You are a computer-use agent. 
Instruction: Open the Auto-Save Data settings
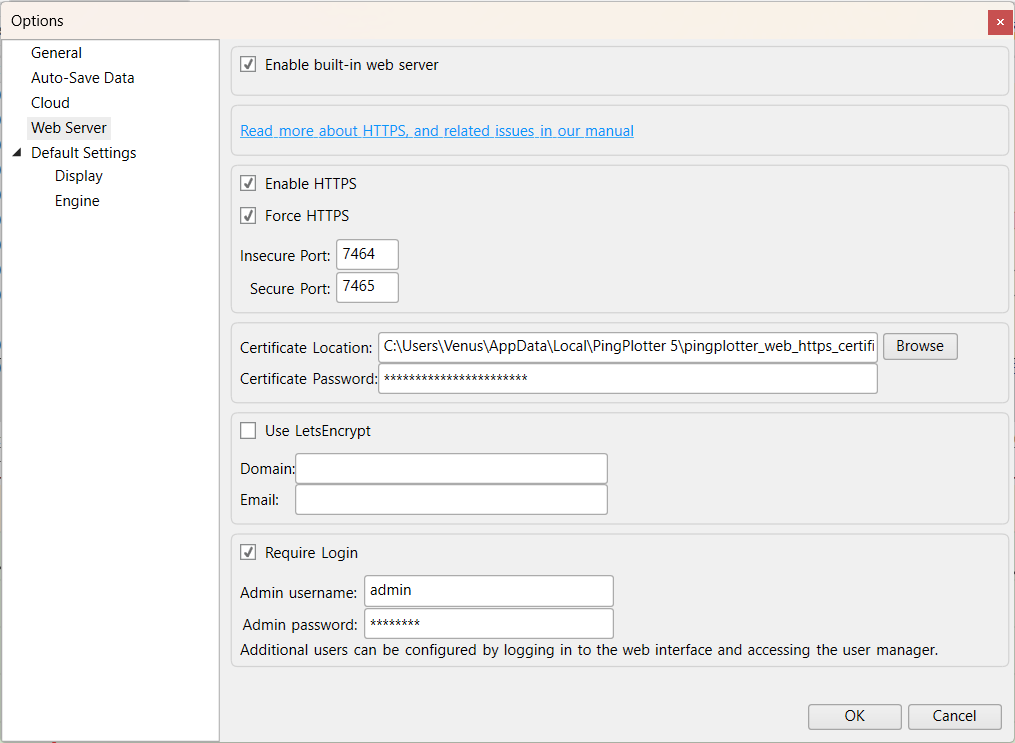point(82,77)
